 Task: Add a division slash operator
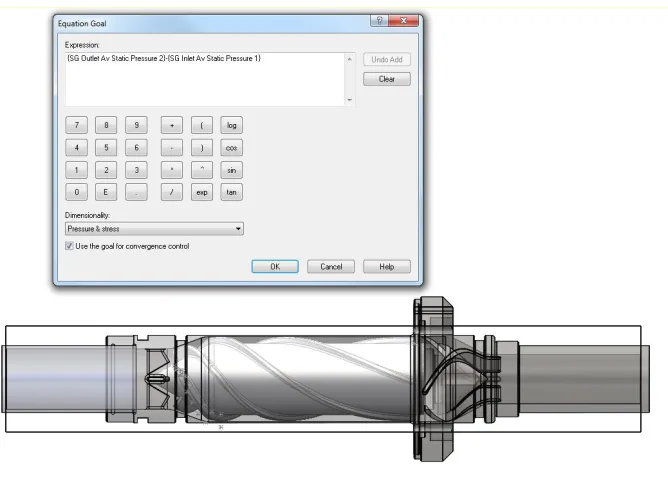click(172, 192)
